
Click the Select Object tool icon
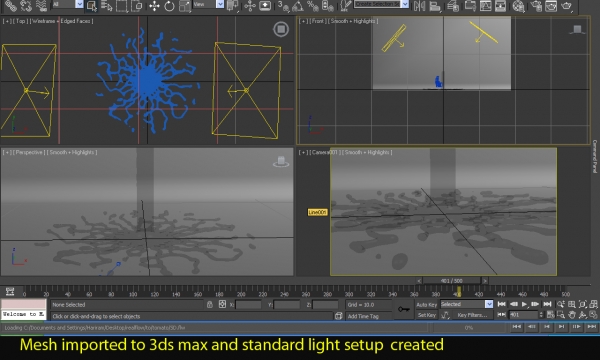(x=91, y=5)
